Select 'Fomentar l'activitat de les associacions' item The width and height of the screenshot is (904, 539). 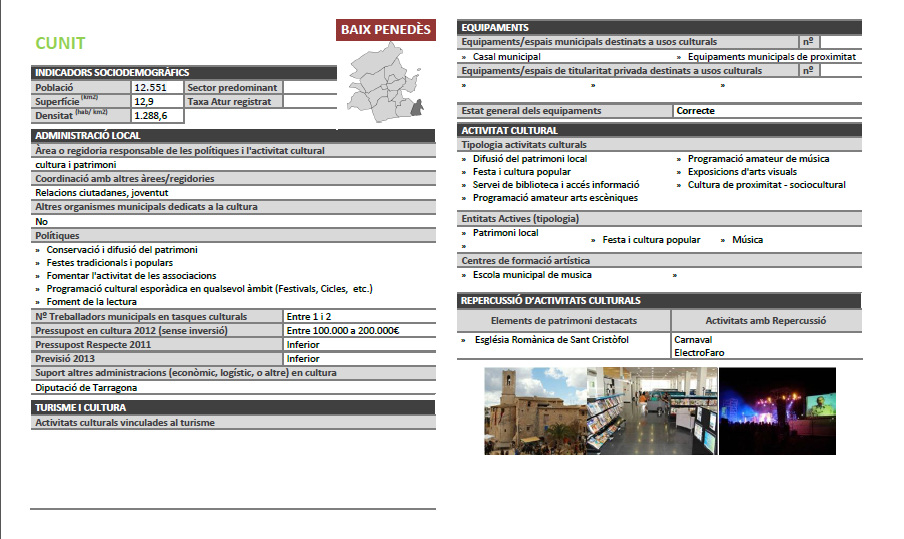click(131, 276)
